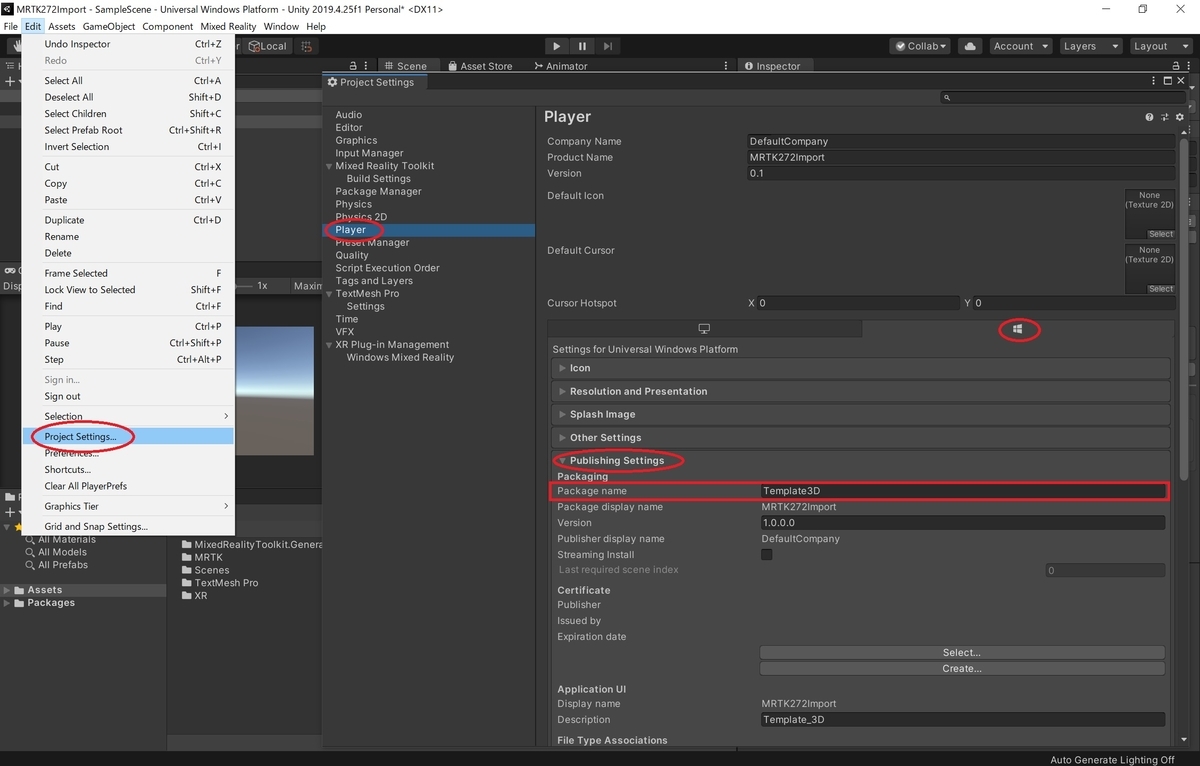Choose Undo Inspector menu entry
This screenshot has height=766, width=1200.
coord(128,44)
